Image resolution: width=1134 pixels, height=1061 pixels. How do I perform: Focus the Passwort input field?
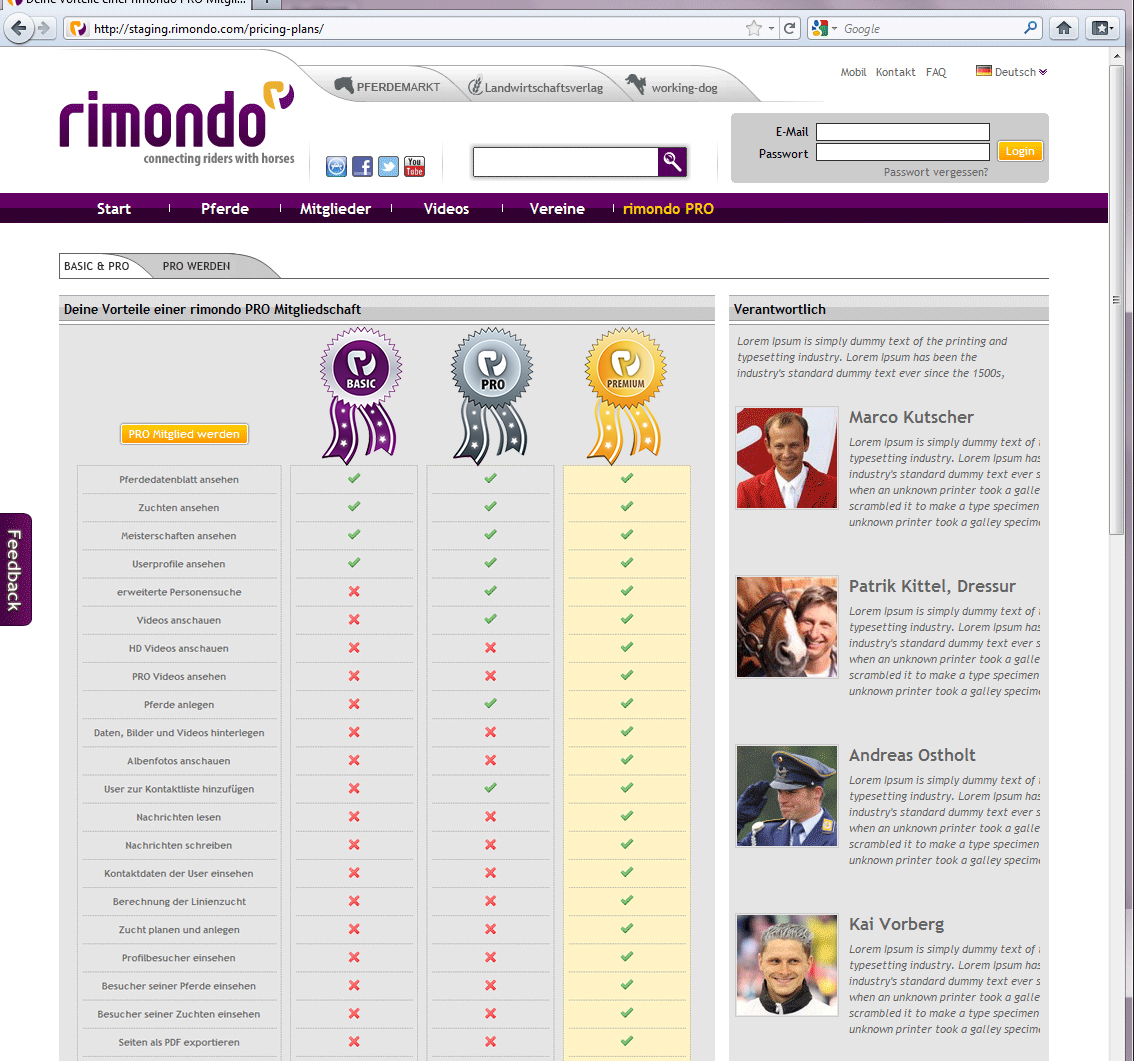tap(903, 152)
